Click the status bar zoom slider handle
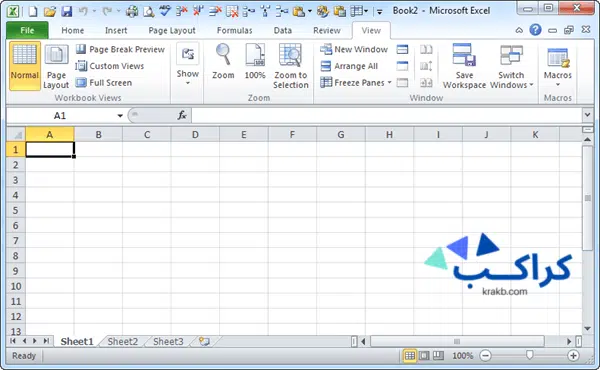Viewport: 600px width, 370px height. pyautogui.click(x=529, y=355)
